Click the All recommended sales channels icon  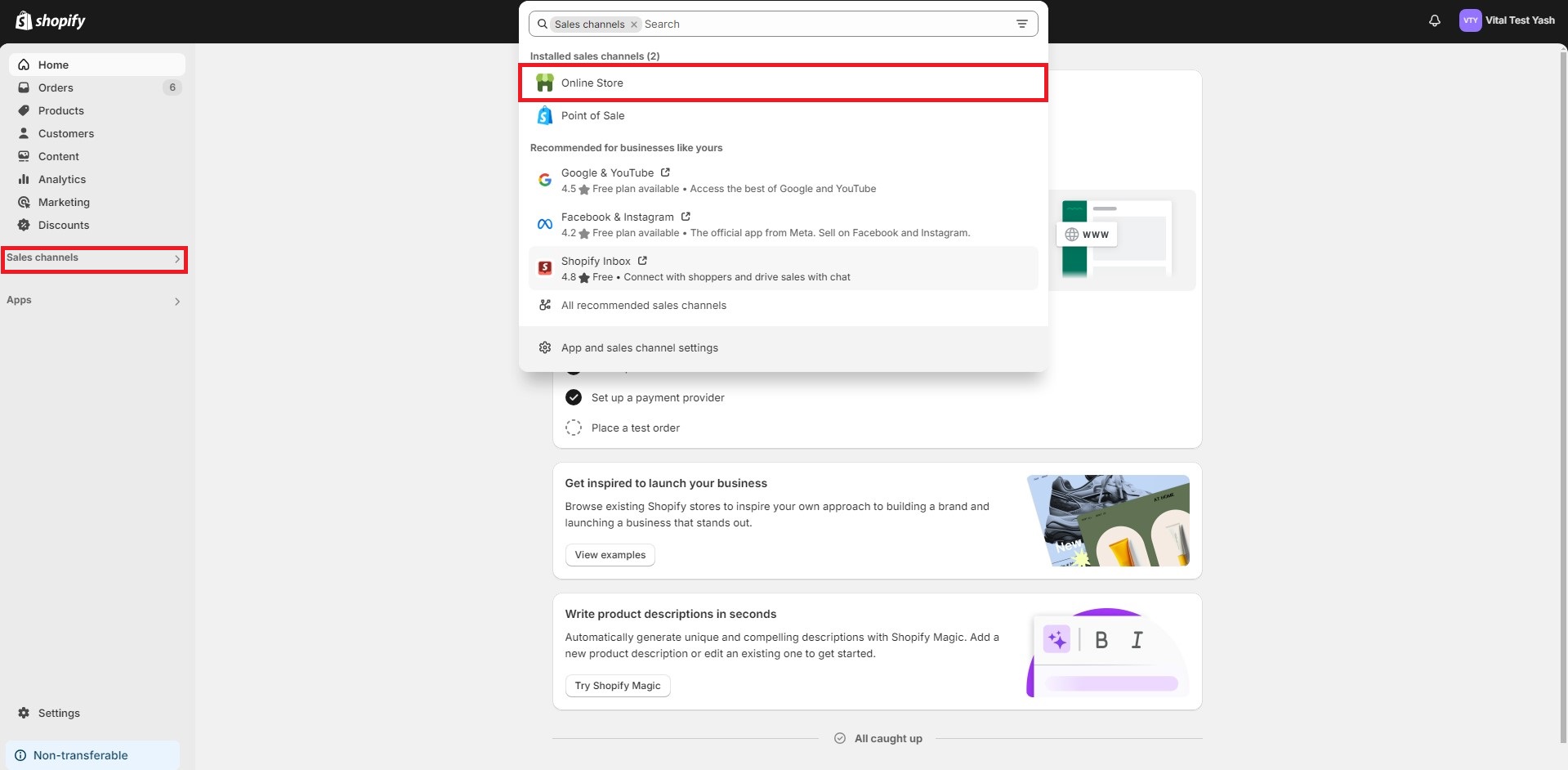pyautogui.click(x=545, y=305)
